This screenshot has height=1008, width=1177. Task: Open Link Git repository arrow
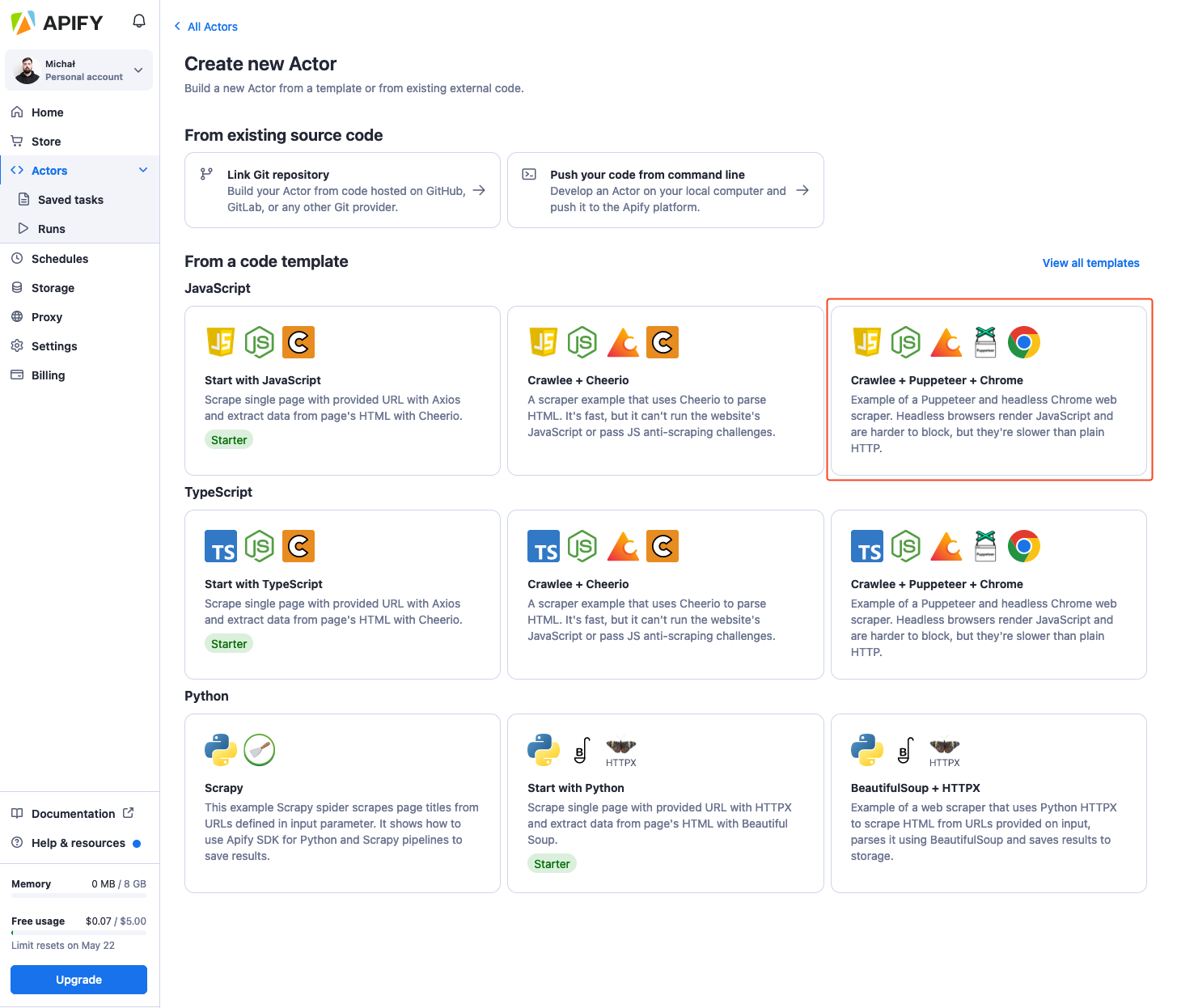click(x=479, y=190)
